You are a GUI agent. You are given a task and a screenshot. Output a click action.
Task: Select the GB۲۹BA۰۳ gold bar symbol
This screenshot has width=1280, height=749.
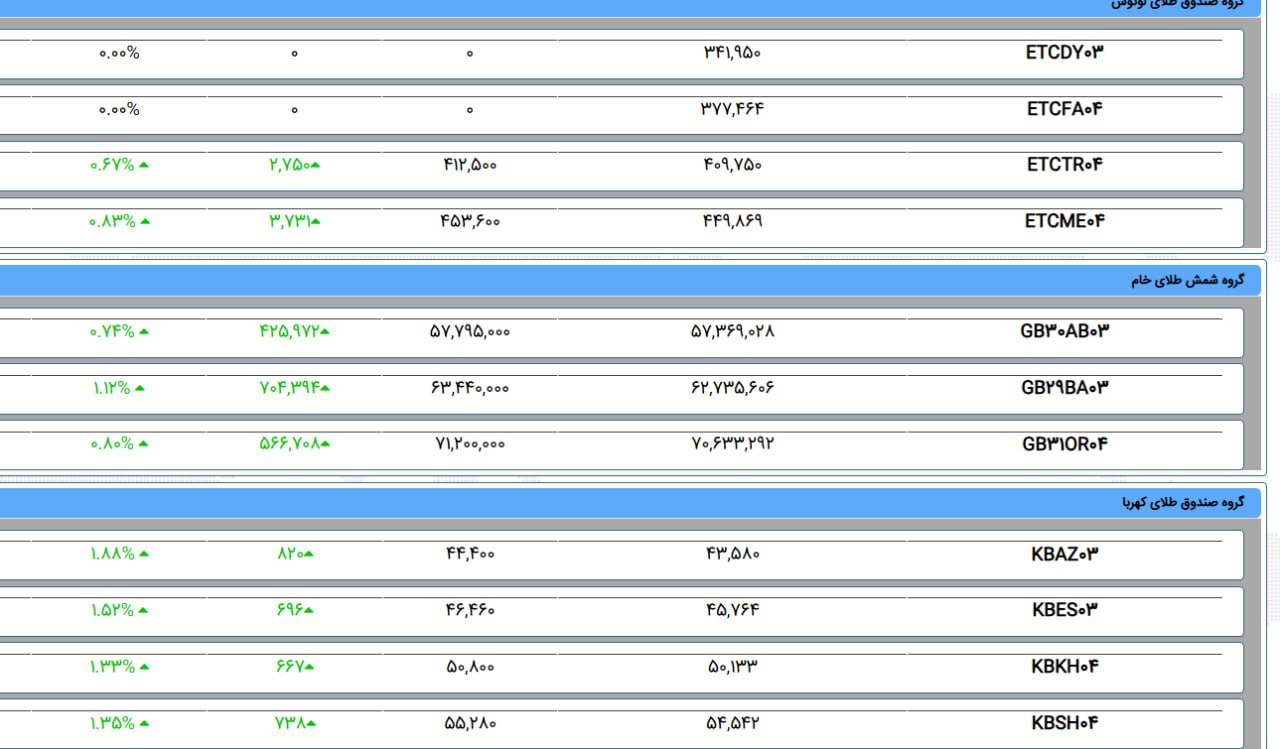1065,387
